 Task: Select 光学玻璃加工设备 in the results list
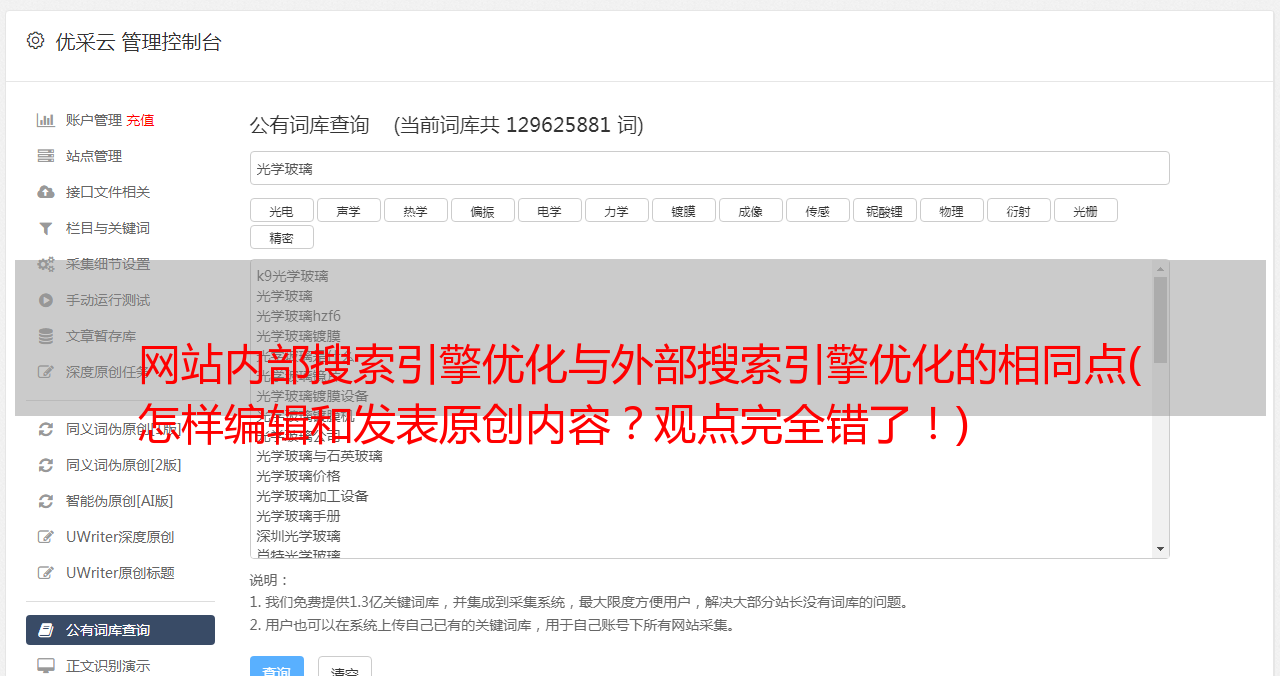pos(312,496)
